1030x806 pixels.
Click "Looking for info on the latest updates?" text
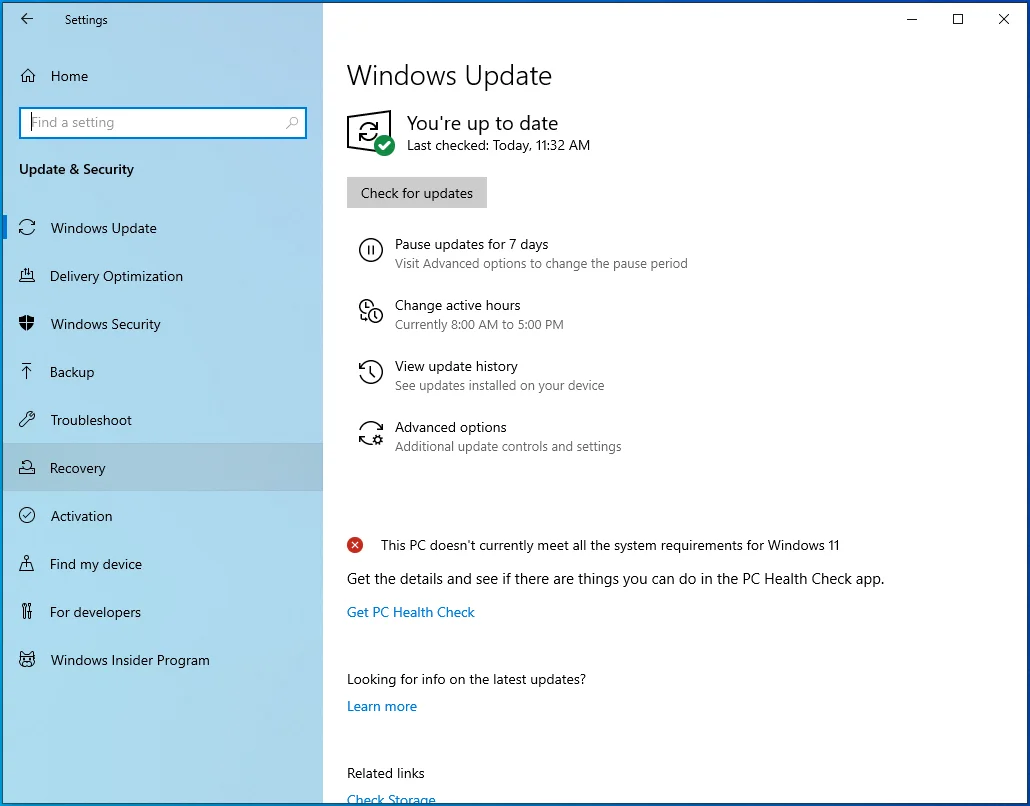(x=466, y=679)
